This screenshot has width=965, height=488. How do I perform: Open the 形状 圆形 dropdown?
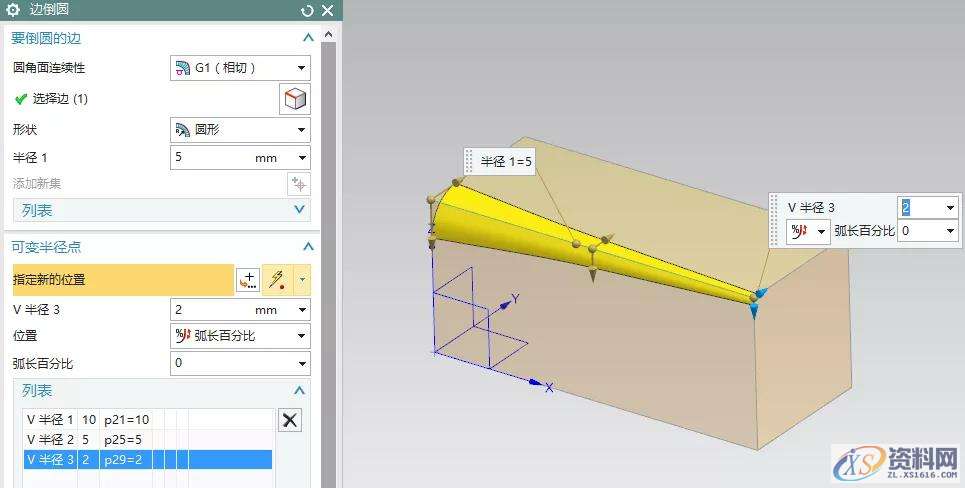coord(240,130)
